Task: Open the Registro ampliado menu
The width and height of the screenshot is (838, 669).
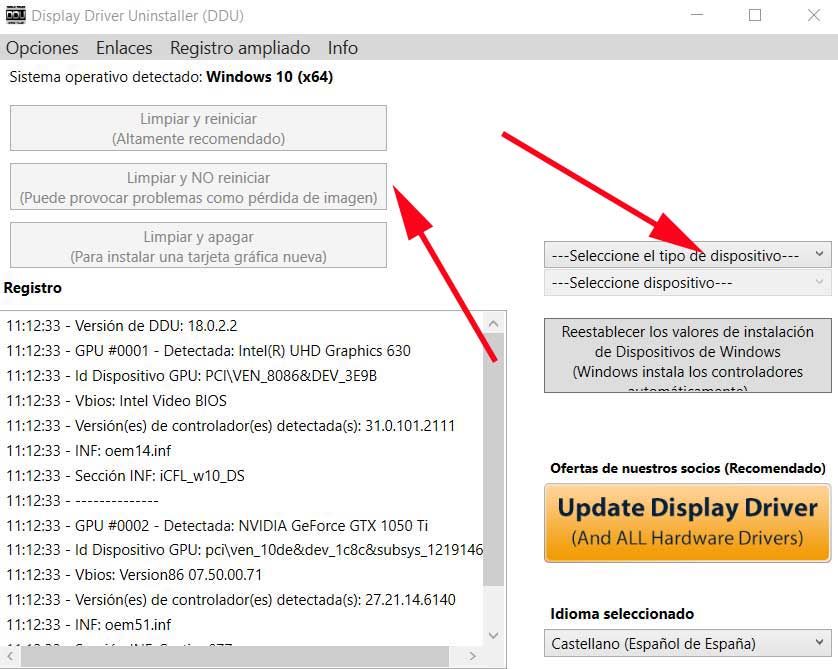Action: coord(240,48)
